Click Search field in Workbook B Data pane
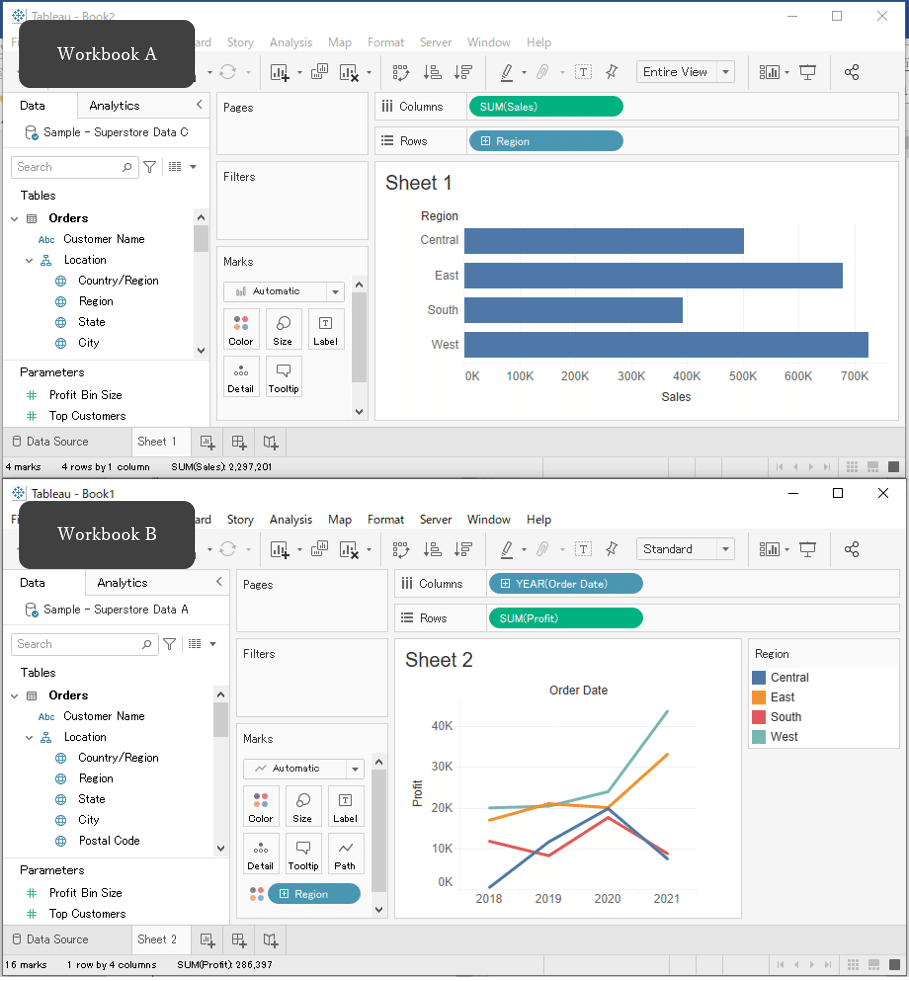Viewport: 909px width, 981px height. click(84, 644)
